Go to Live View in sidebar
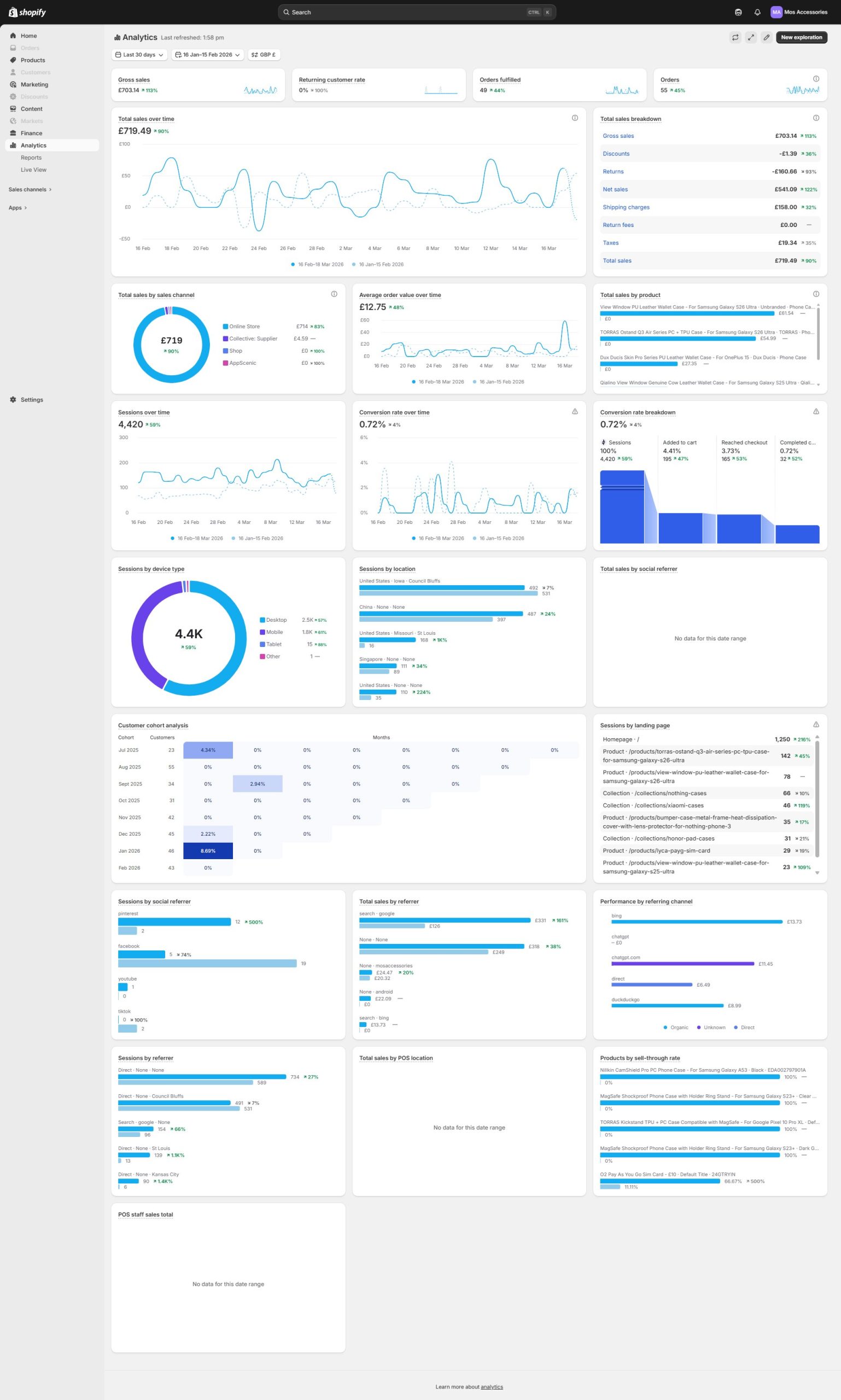 click(33, 170)
